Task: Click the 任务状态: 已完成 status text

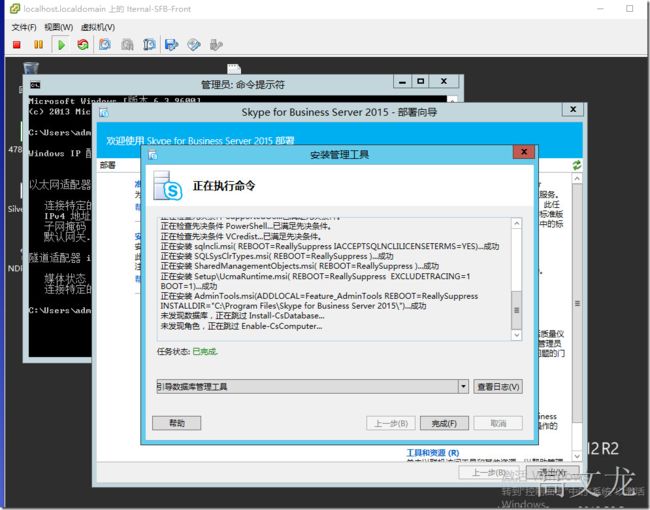Action: (x=187, y=352)
